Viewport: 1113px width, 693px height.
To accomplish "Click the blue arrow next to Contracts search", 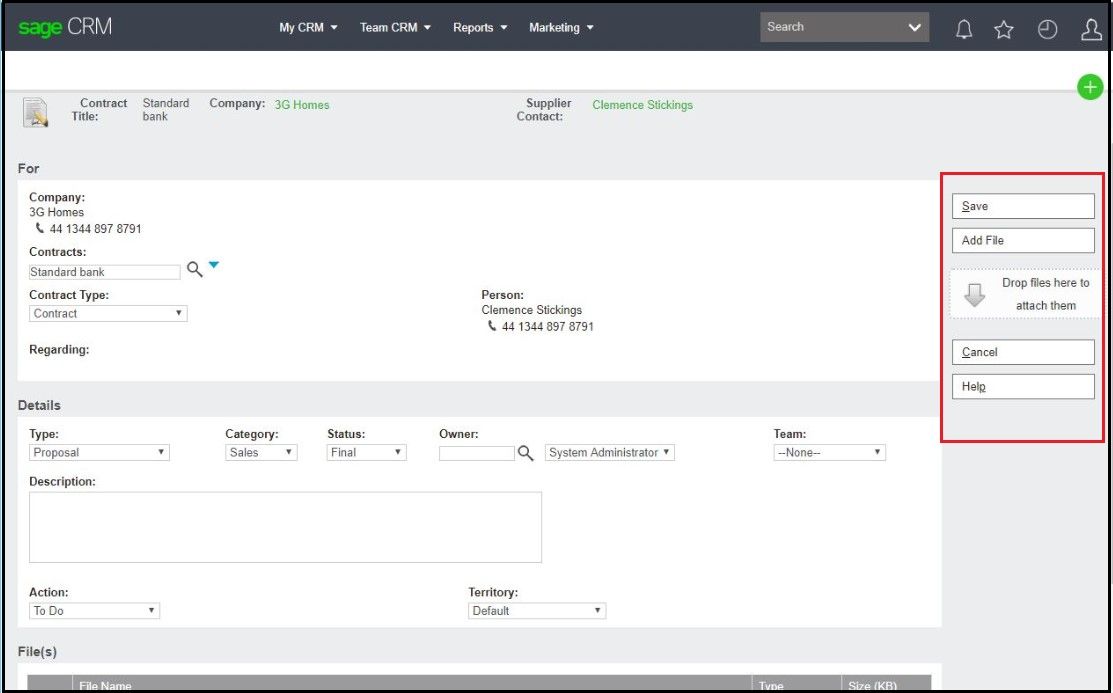I will [x=214, y=265].
